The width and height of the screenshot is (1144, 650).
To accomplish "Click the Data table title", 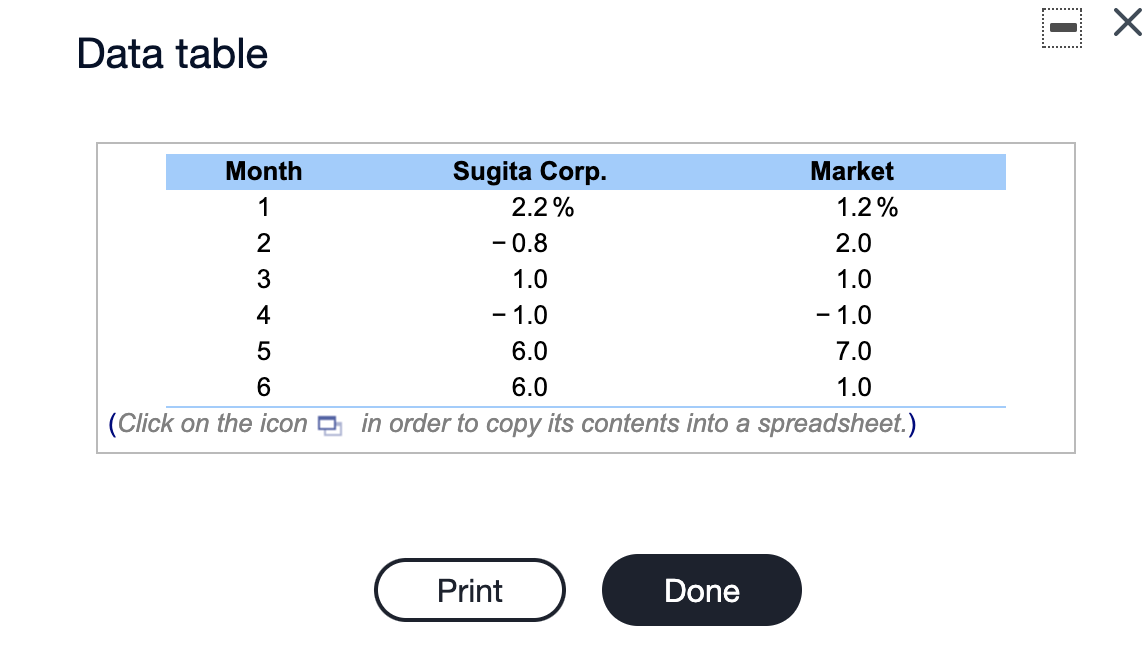I will coord(170,53).
